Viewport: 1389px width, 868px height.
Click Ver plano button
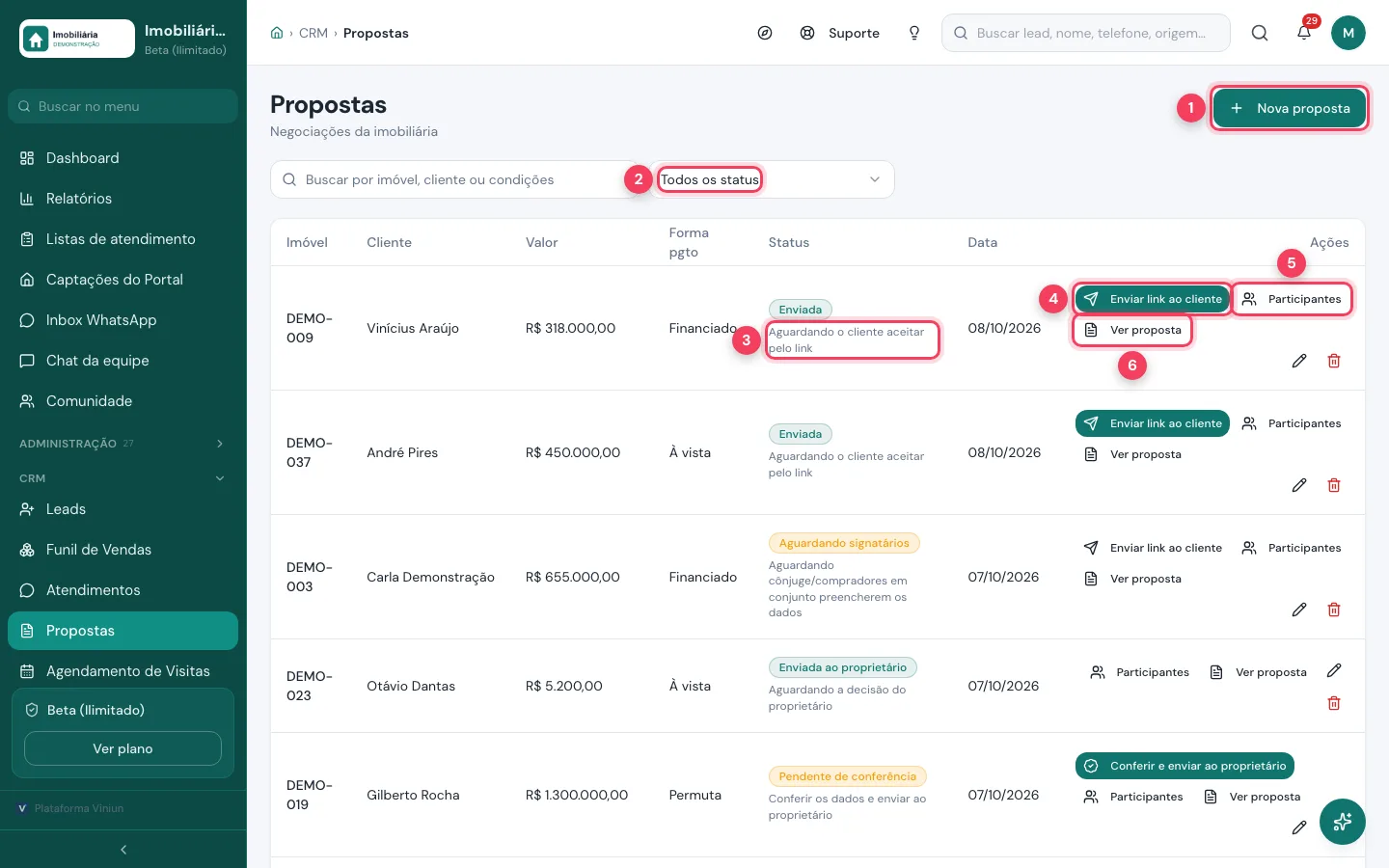tap(123, 748)
